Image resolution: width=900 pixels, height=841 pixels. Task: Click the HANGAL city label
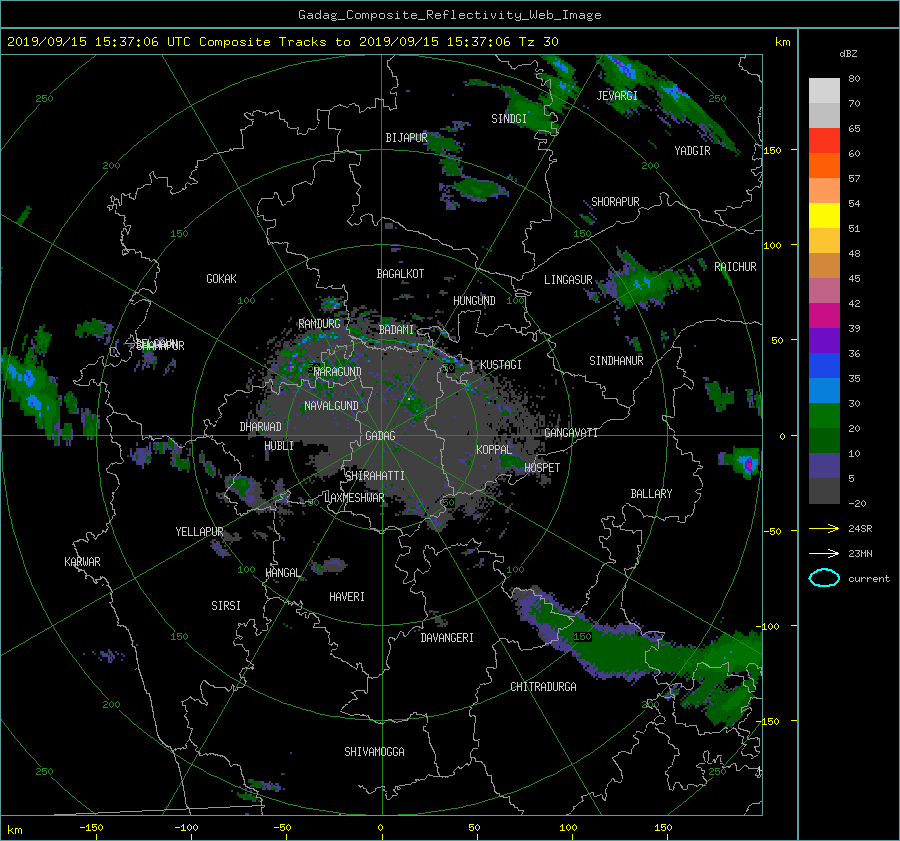coord(283,573)
